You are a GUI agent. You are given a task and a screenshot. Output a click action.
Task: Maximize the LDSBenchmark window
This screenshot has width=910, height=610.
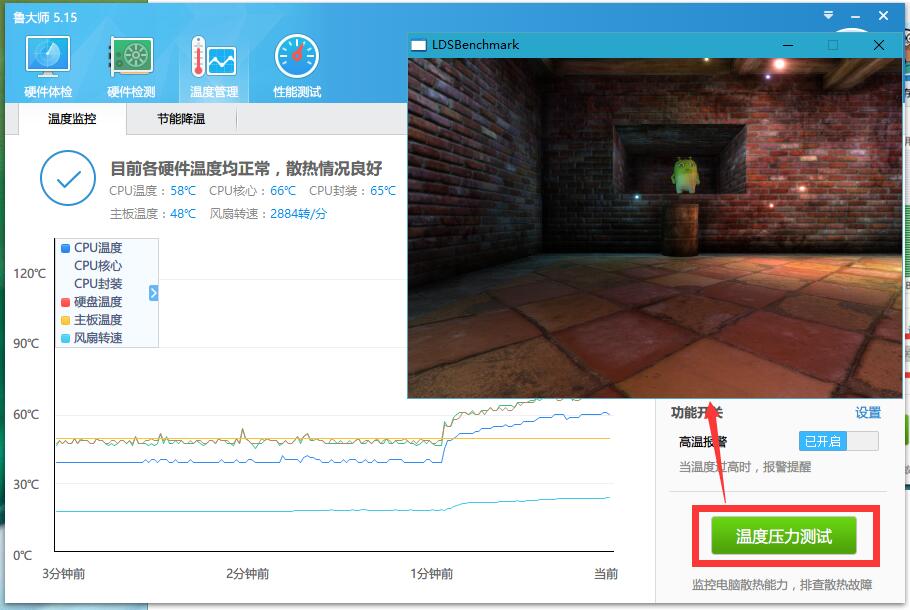pyautogui.click(x=833, y=45)
